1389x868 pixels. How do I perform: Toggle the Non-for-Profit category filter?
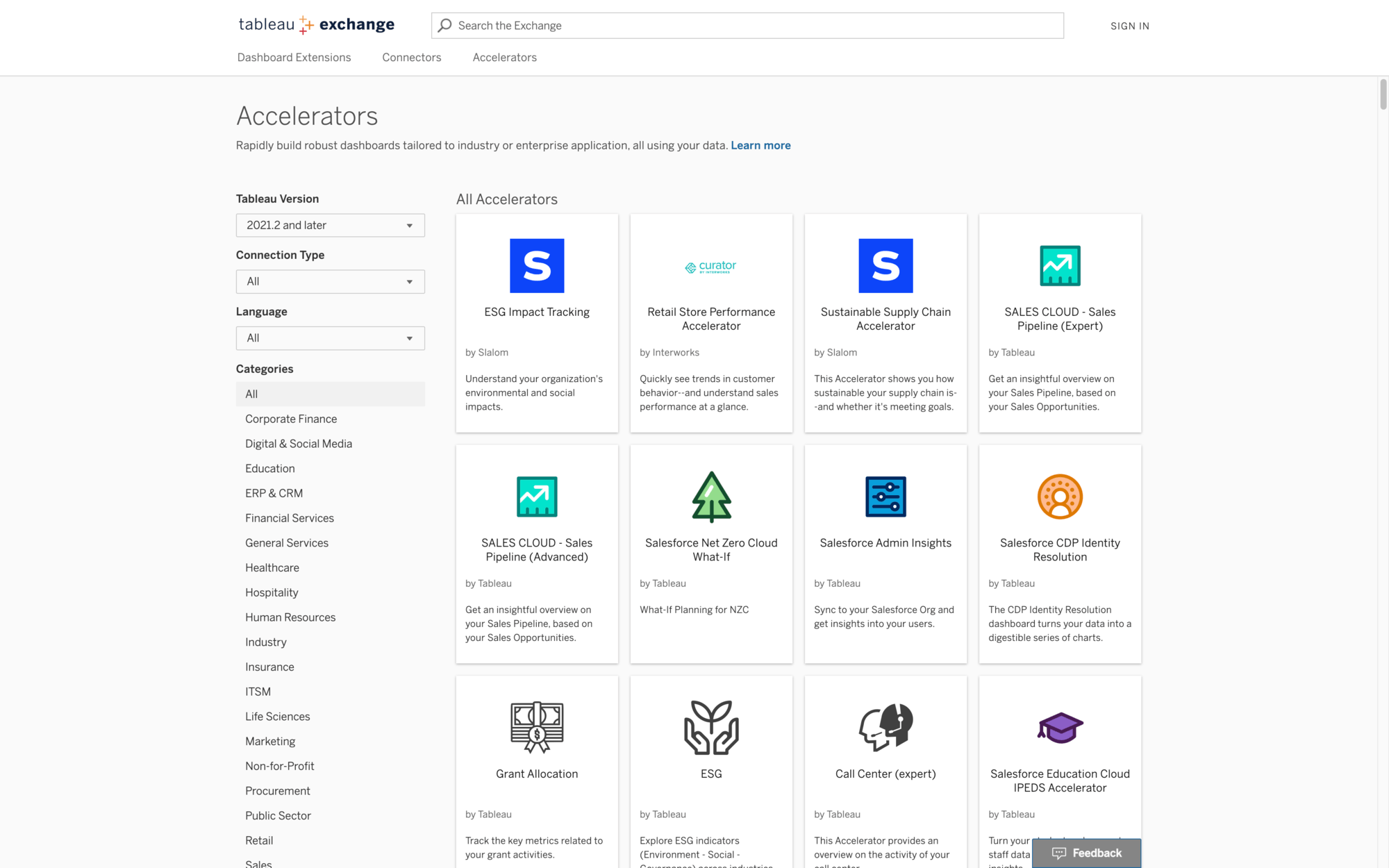(x=280, y=766)
